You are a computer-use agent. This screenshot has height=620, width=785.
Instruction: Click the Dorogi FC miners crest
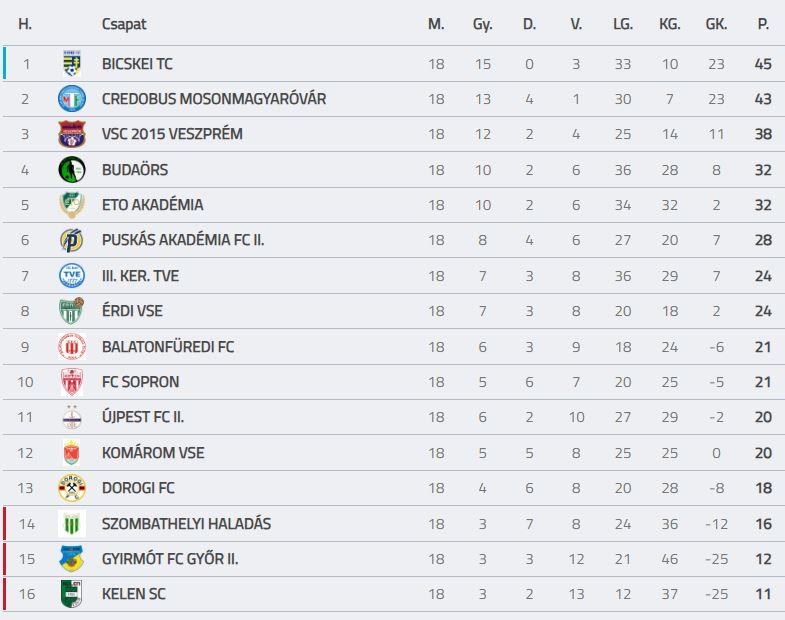point(72,488)
